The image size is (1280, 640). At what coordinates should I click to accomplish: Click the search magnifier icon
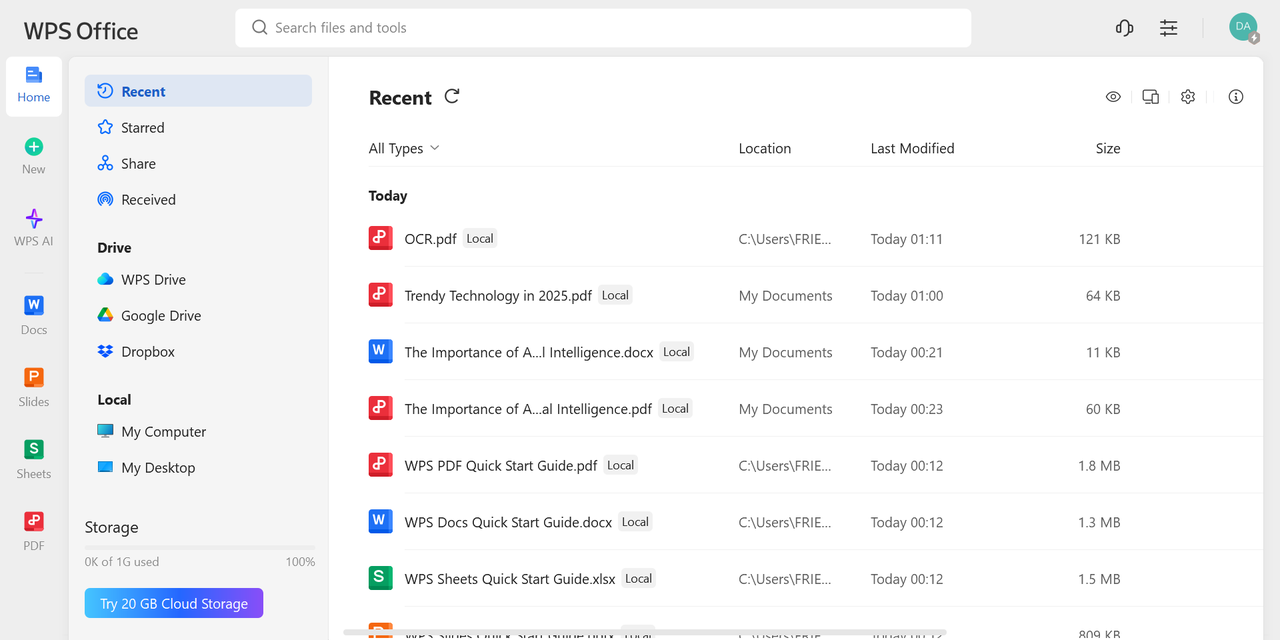(260, 28)
